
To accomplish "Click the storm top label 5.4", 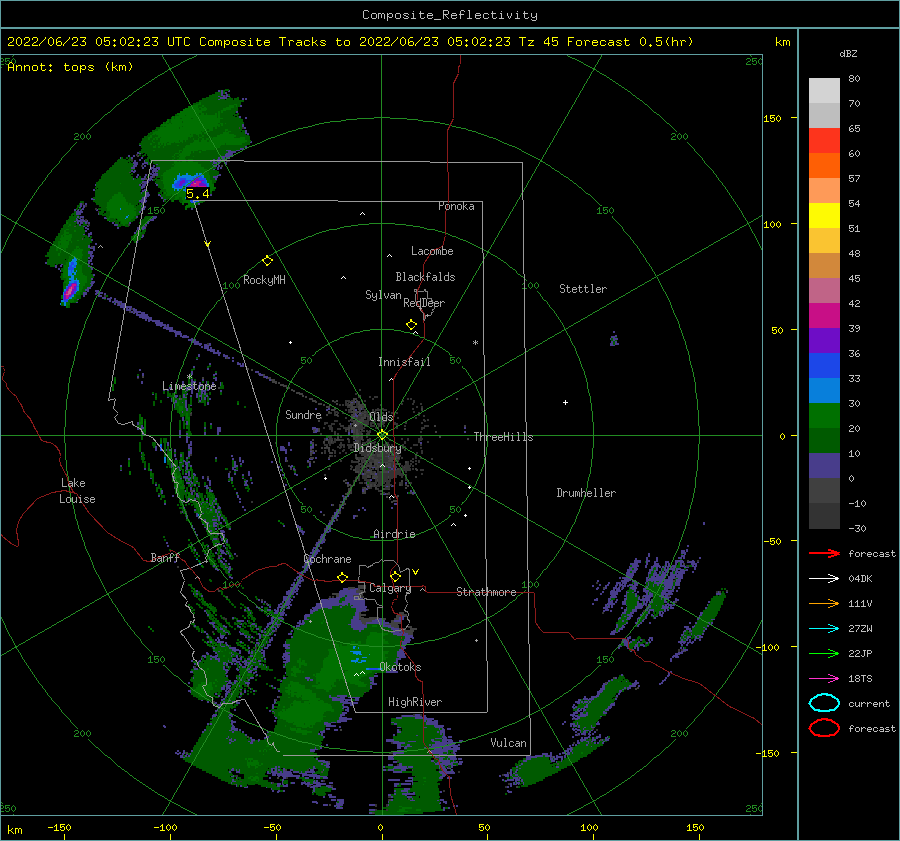I will tap(198, 194).
